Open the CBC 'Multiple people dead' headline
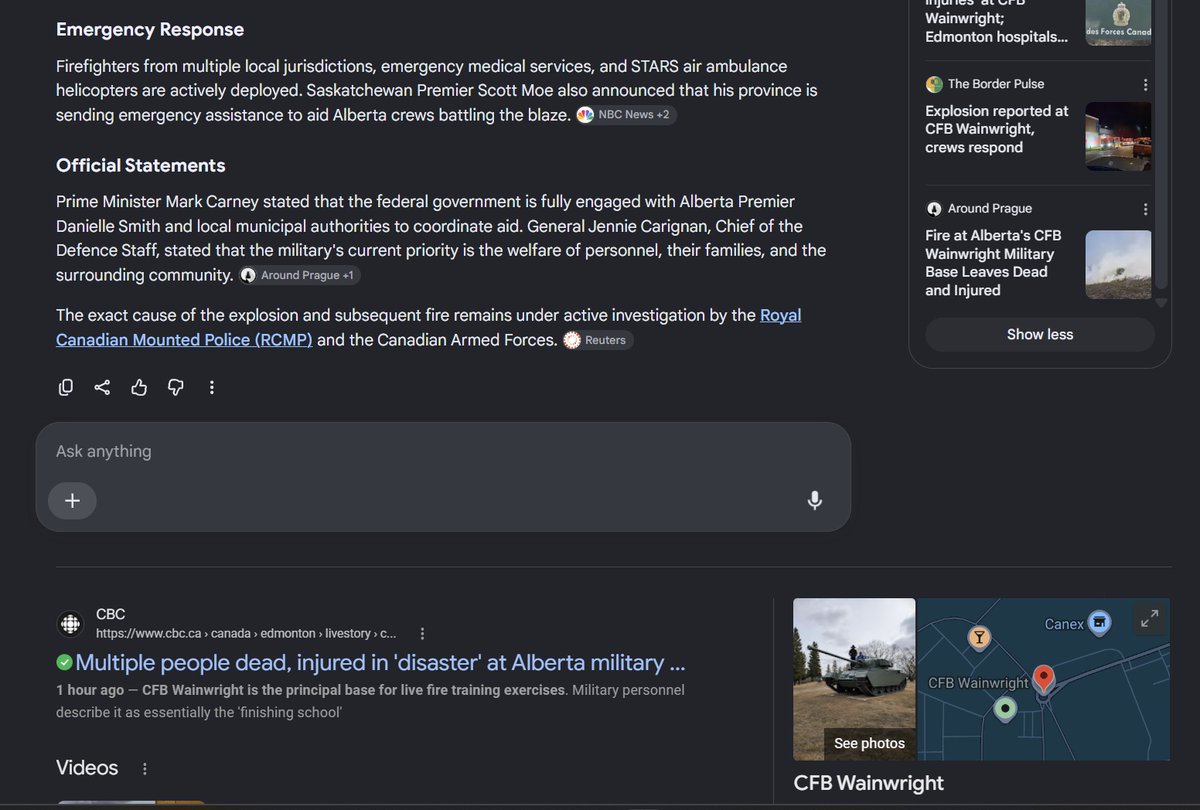Screen dimensions: 1200x810 click(x=381, y=662)
